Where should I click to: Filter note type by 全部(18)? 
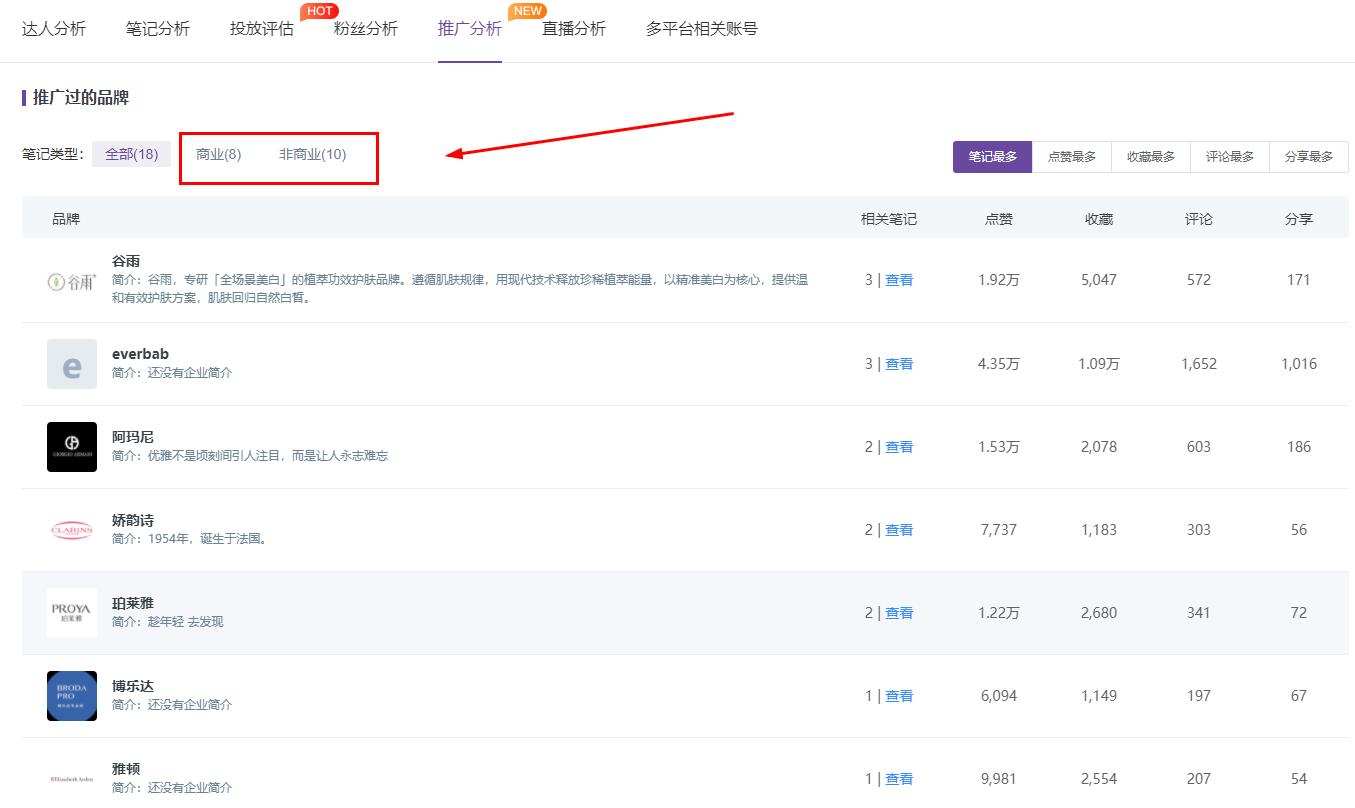pos(132,154)
